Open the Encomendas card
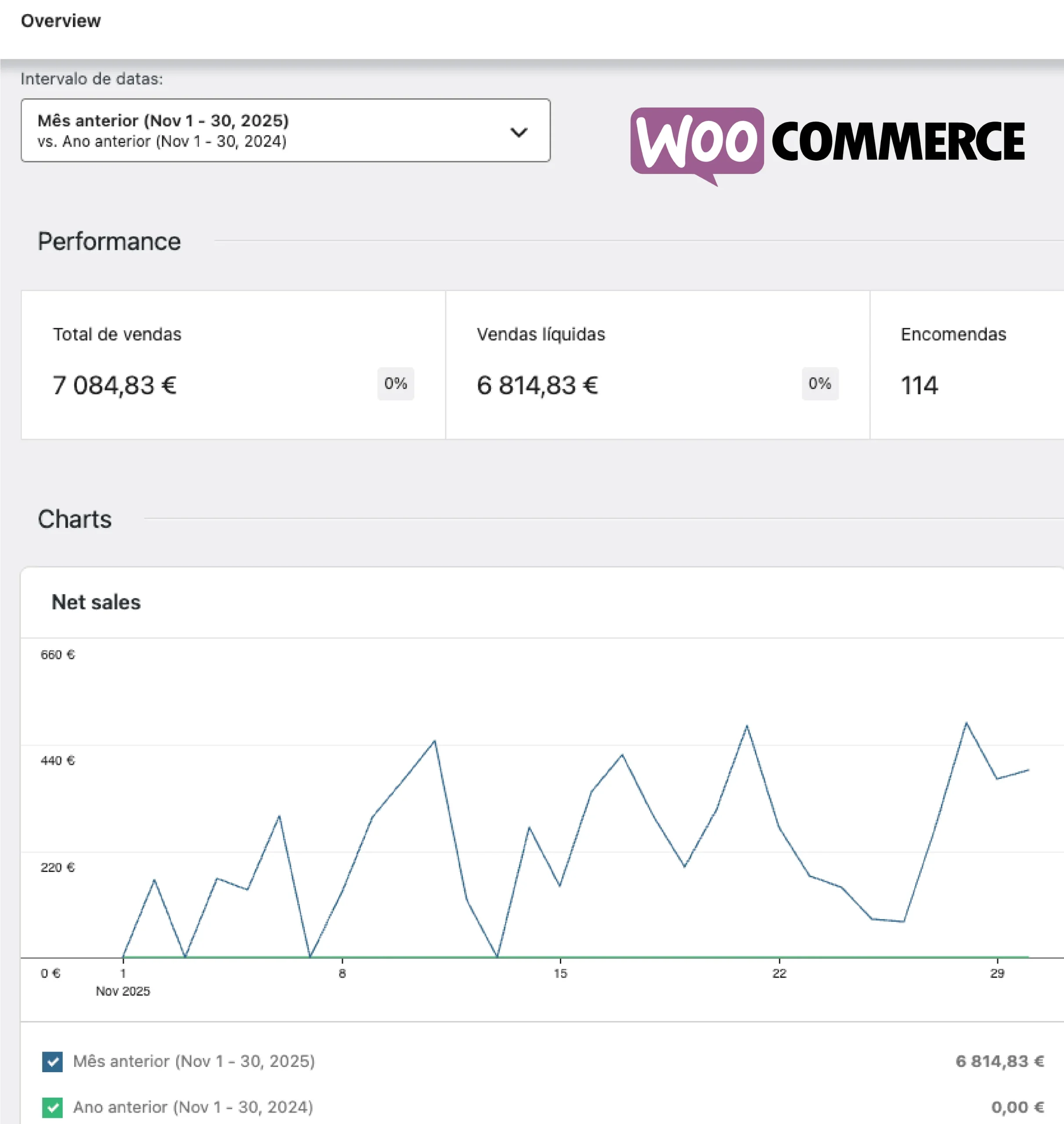 tap(966, 365)
